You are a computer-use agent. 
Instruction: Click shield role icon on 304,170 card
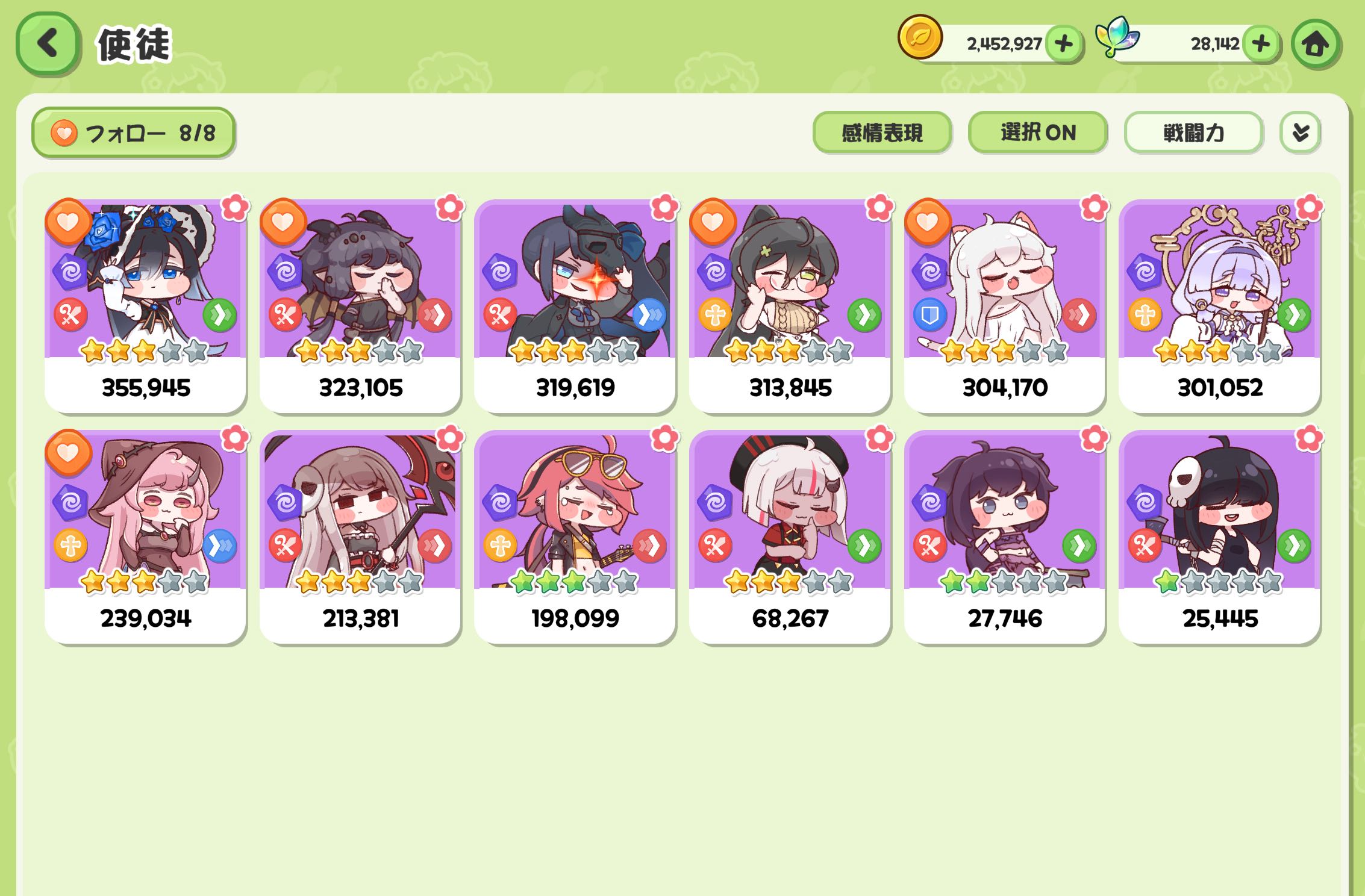click(929, 315)
